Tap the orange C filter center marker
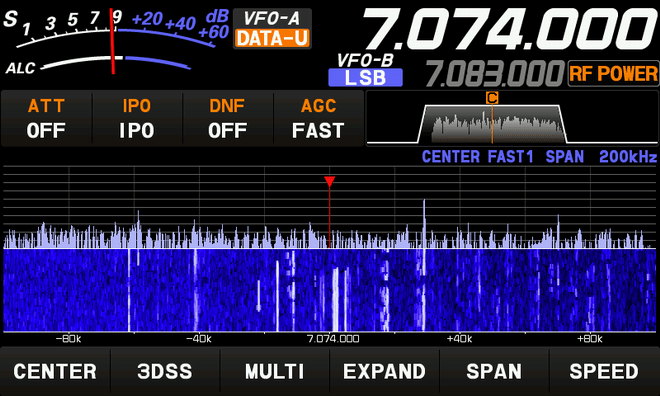This screenshot has width=660, height=396. point(492,98)
